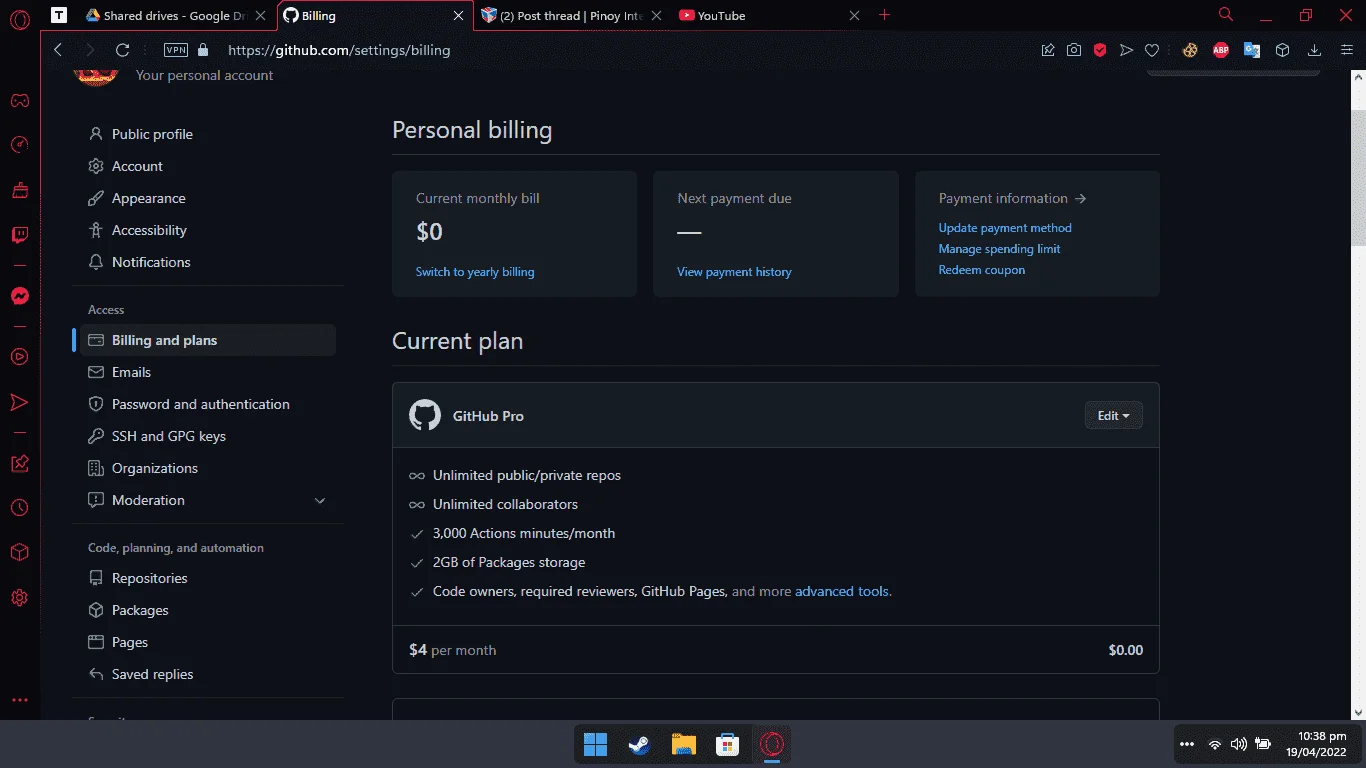Viewport: 1366px width, 768px height.
Task: Select the pinned T tab
Action: tap(59, 15)
